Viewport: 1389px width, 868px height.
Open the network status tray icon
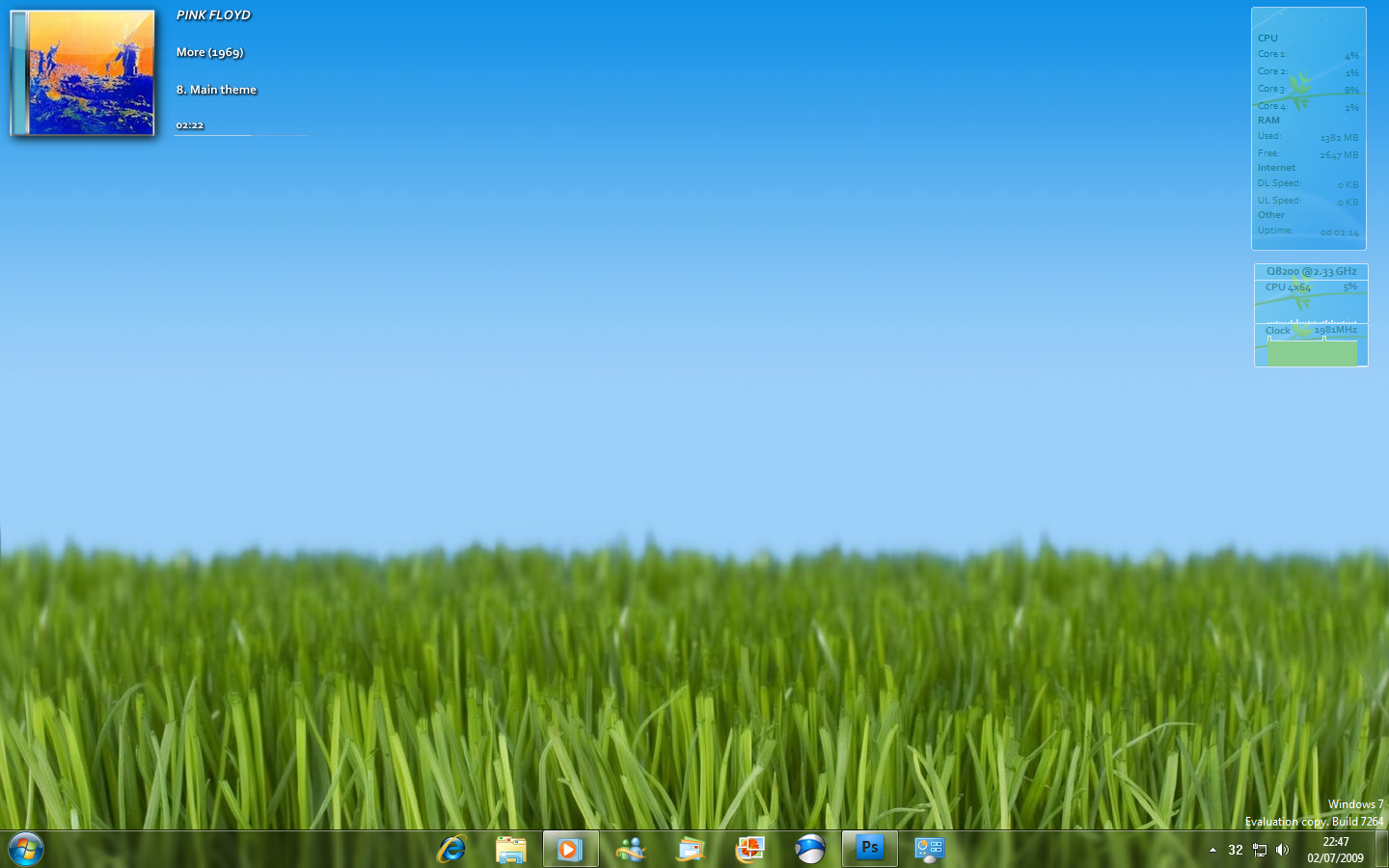click(1260, 850)
